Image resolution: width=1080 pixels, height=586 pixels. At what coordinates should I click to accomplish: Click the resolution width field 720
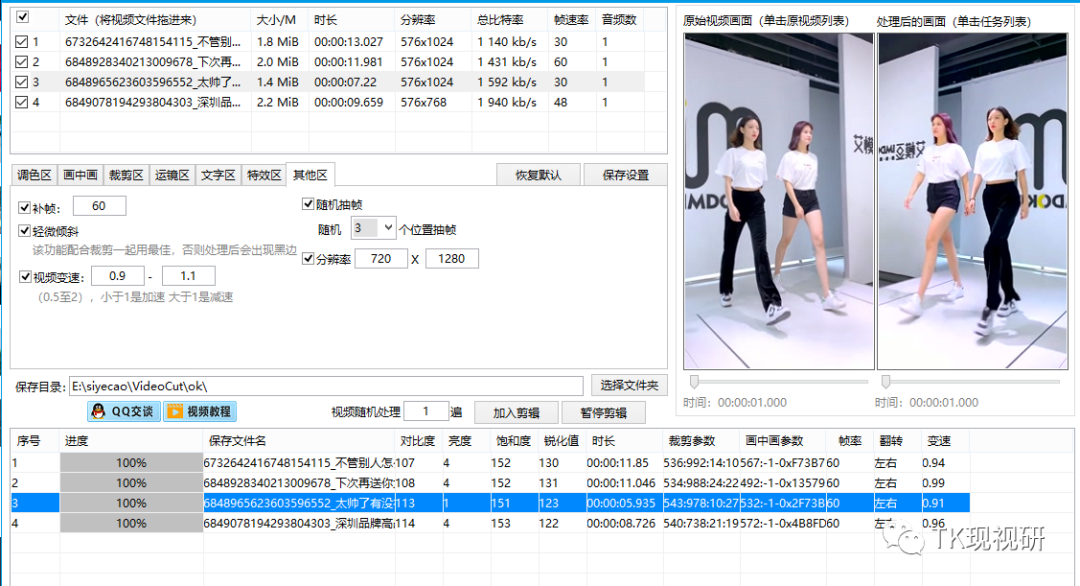(x=381, y=258)
